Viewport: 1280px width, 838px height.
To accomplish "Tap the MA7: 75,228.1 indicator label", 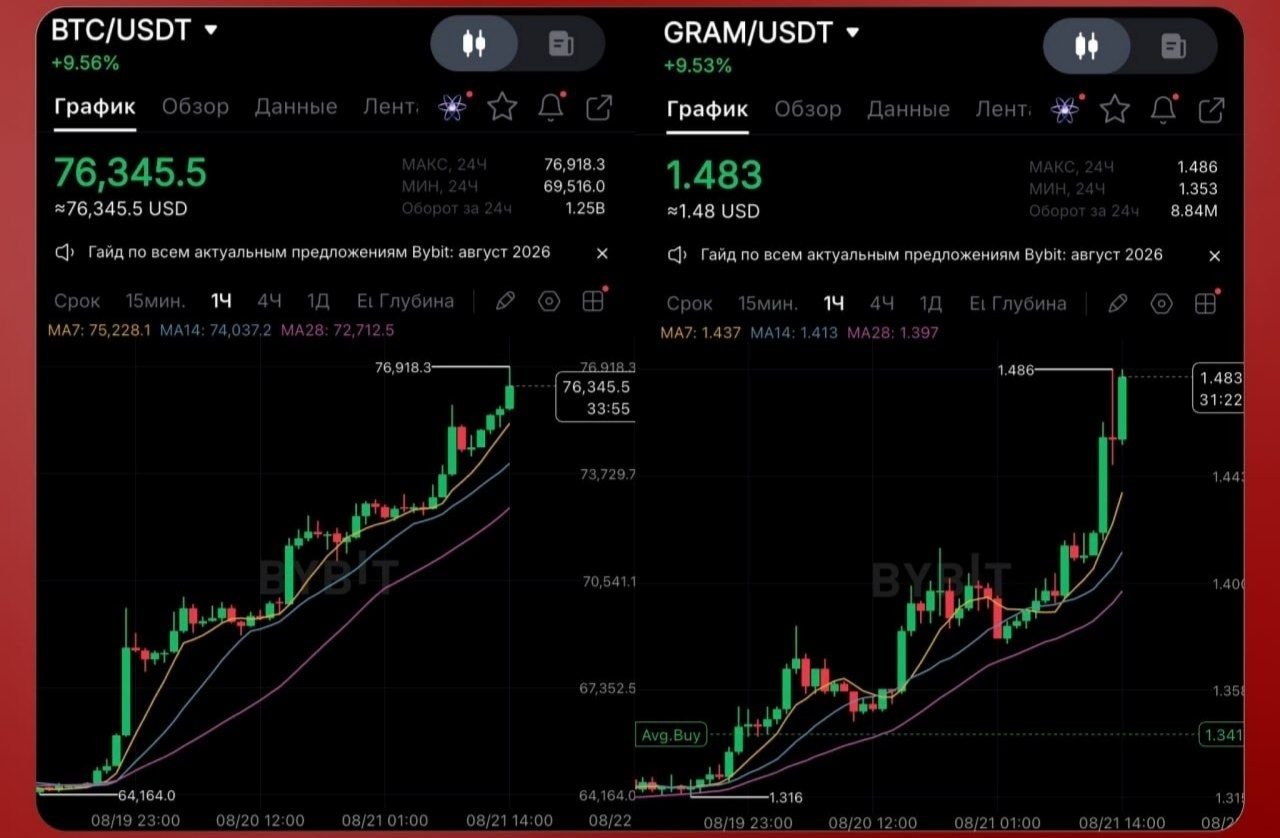I will pyautogui.click(x=99, y=330).
